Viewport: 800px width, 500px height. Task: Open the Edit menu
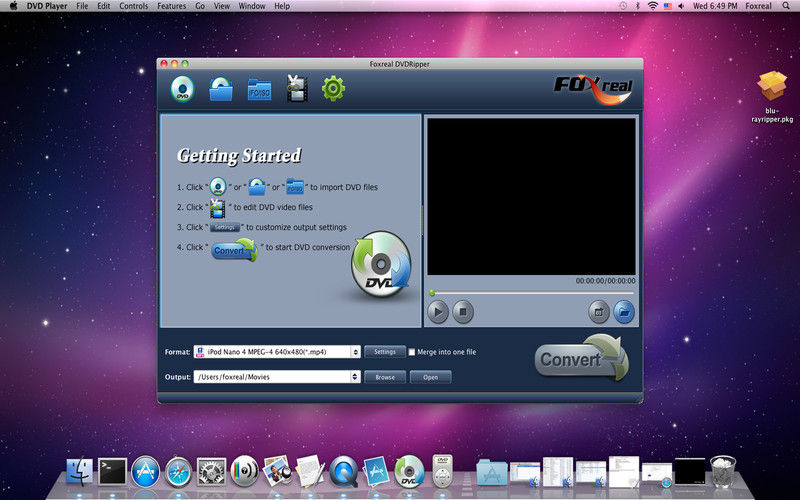click(x=104, y=6)
